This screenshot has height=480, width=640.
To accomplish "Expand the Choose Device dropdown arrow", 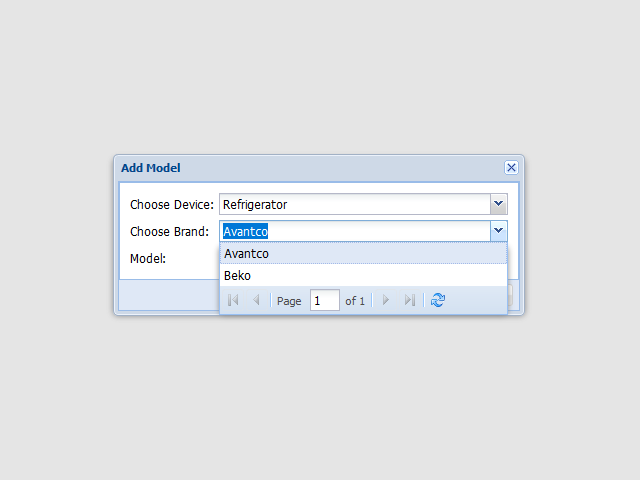I will [x=499, y=204].
